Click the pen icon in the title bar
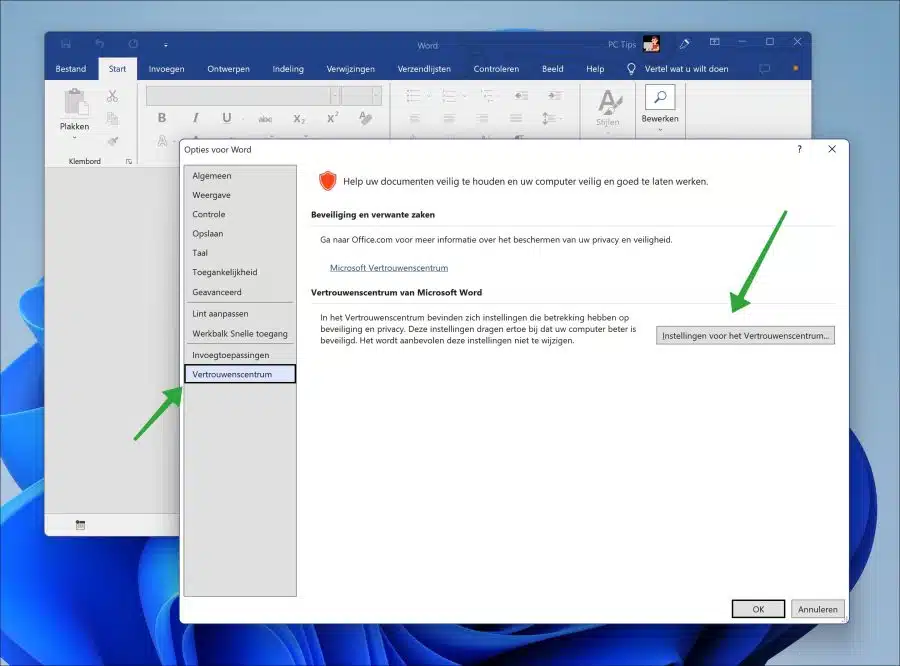 [x=684, y=44]
